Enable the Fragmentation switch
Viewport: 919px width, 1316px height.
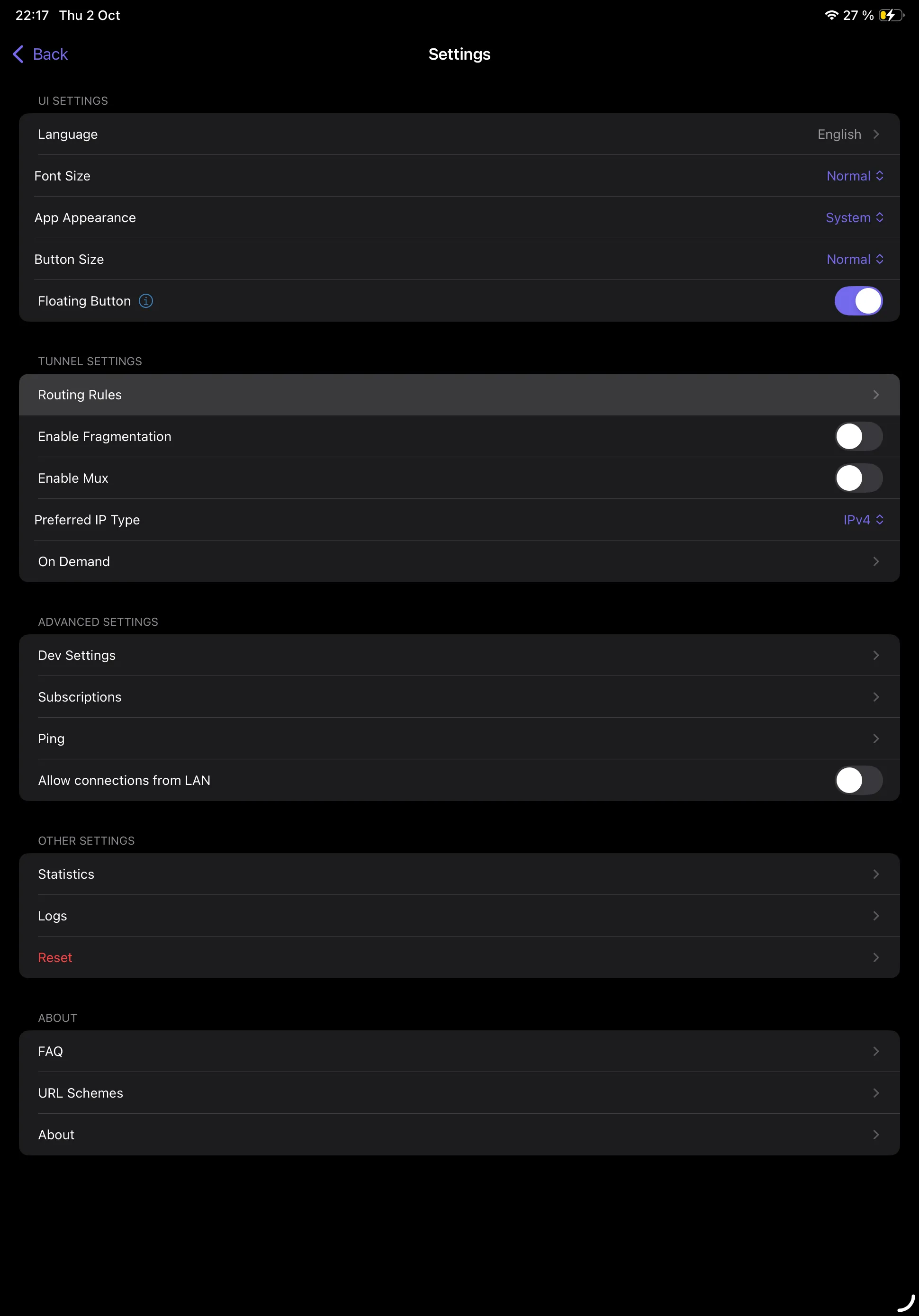[x=858, y=436]
